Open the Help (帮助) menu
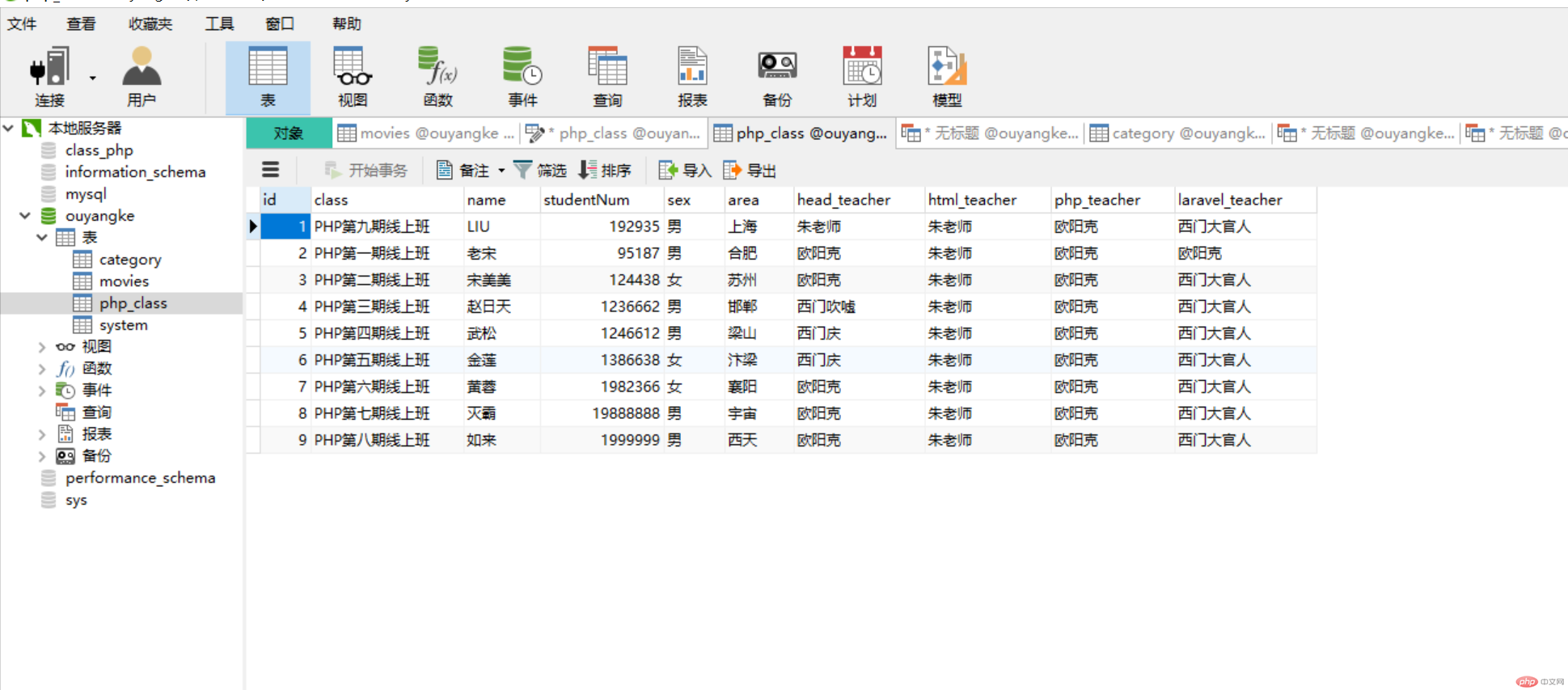Screen dimensions: 1568x690 coord(347,23)
